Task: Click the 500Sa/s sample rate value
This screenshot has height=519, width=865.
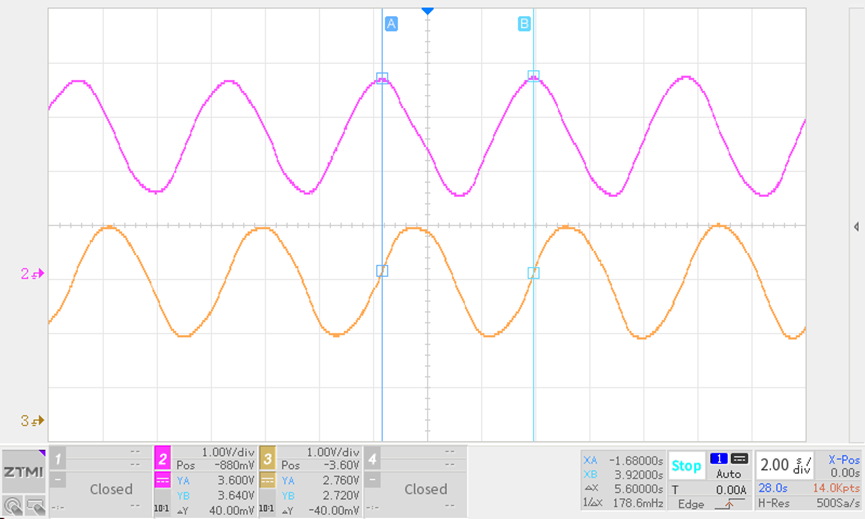Action: pos(837,503)
